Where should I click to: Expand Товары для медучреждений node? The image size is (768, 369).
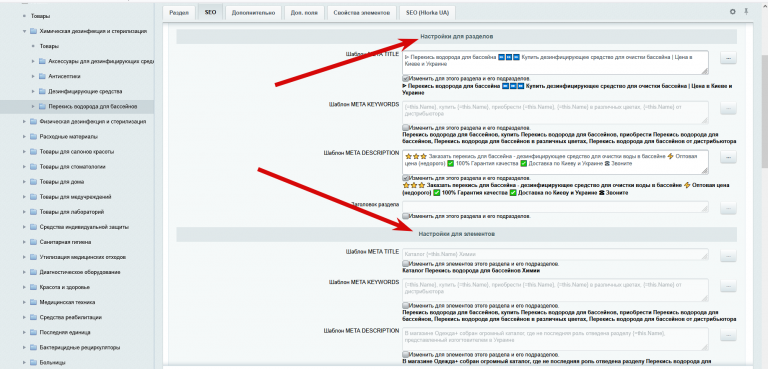[24, 197]
